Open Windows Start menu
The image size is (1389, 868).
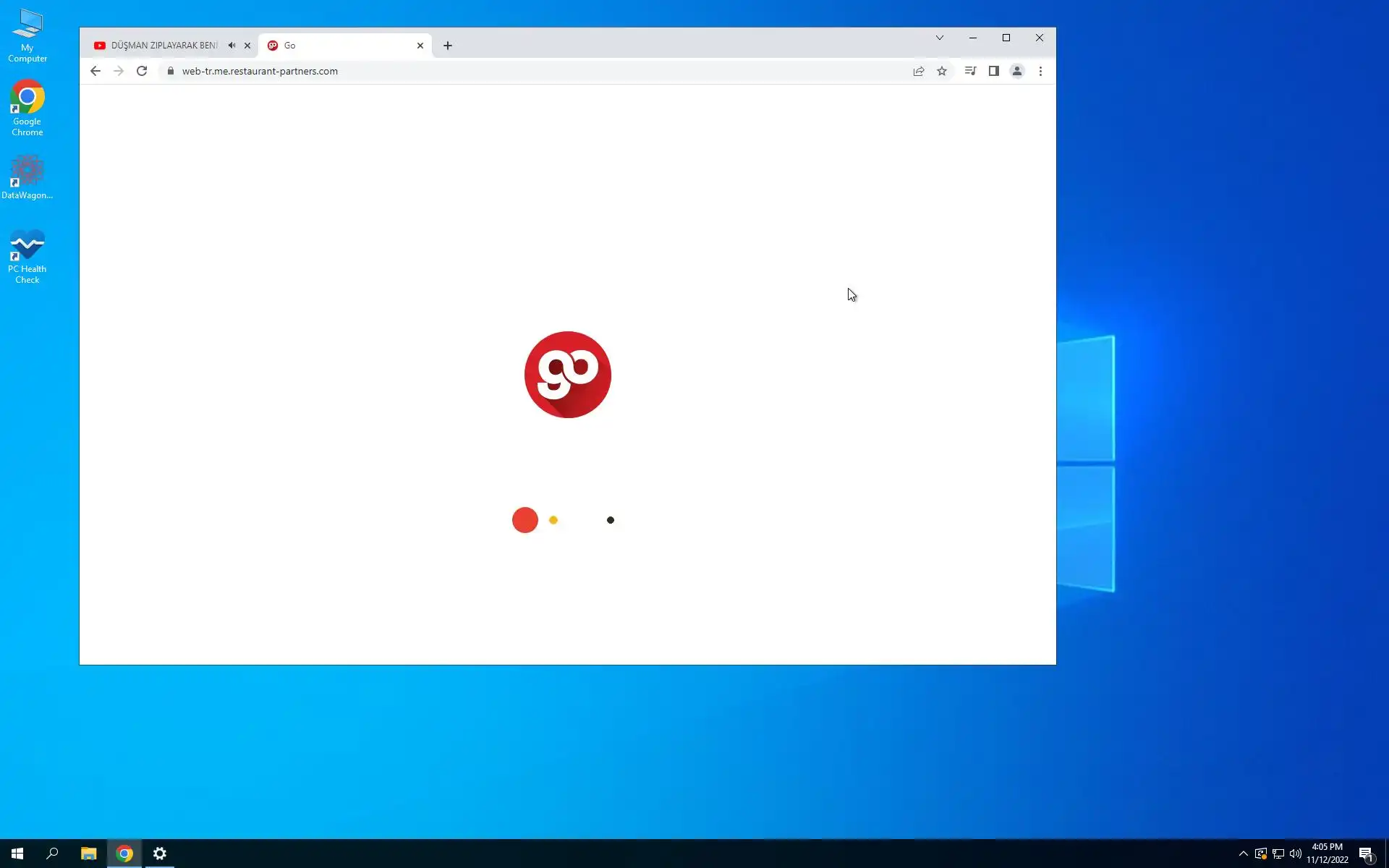click(x=17, y=854)
